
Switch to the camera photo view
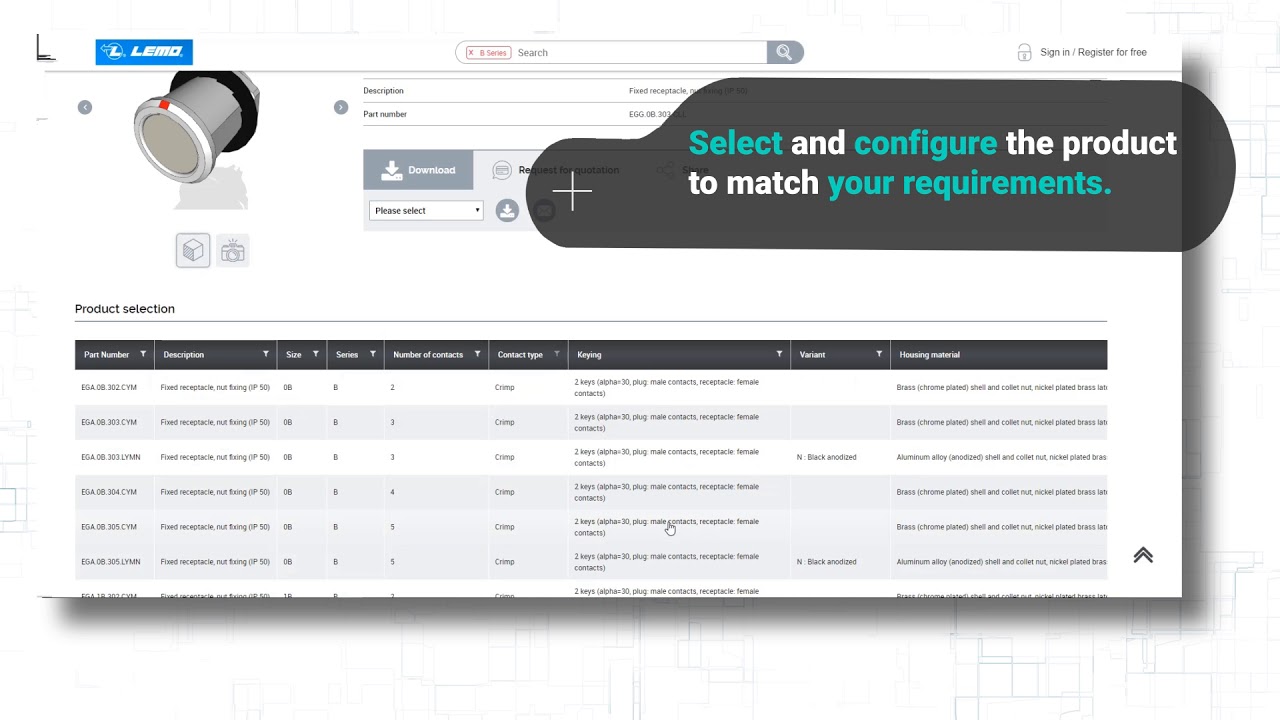pyautogui.click(x=233, y=251)
